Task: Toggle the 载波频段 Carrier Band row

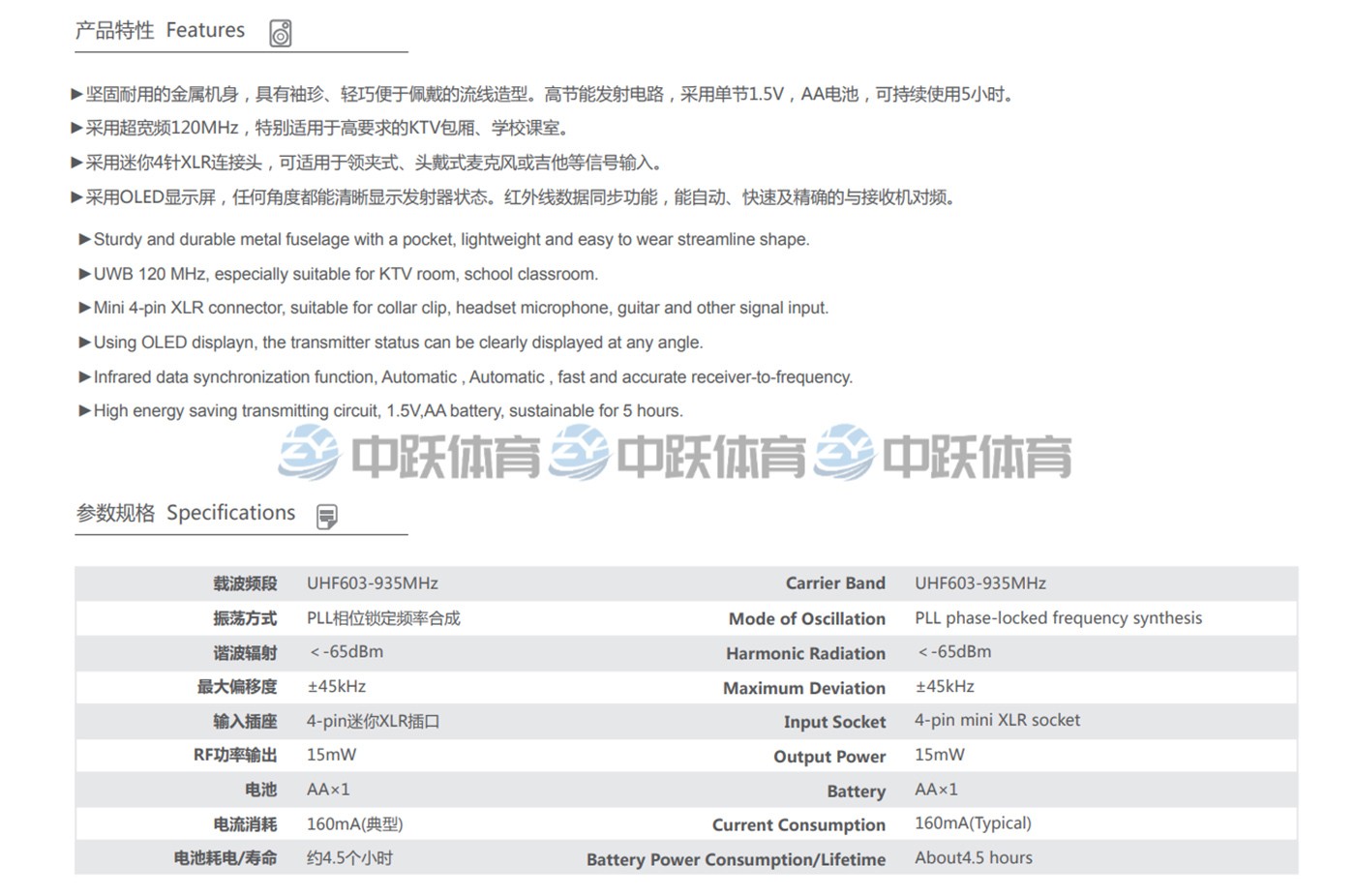Action: (x=677, y=582)
